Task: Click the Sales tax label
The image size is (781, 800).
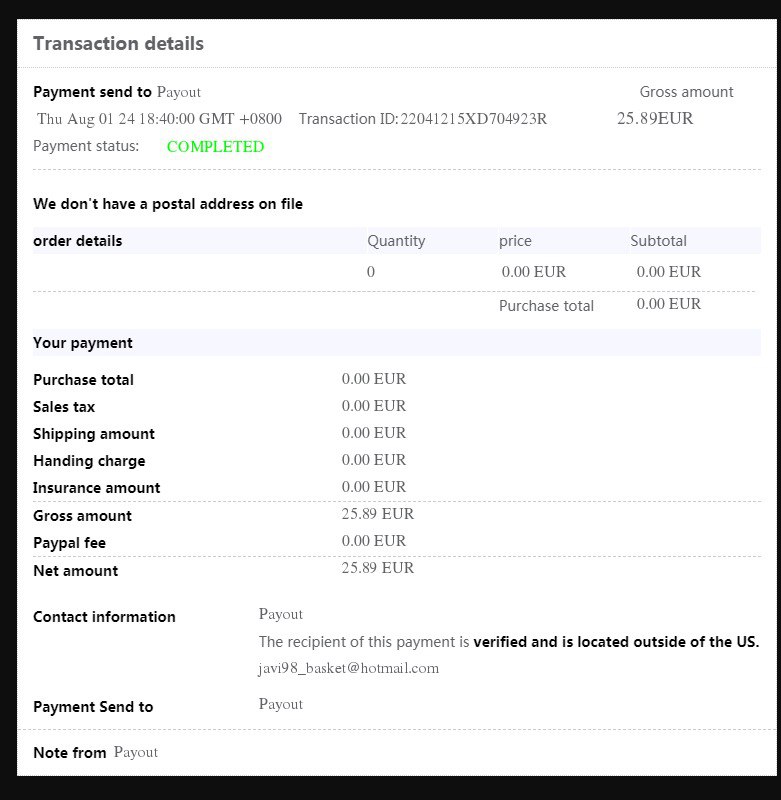Action: 64,407
